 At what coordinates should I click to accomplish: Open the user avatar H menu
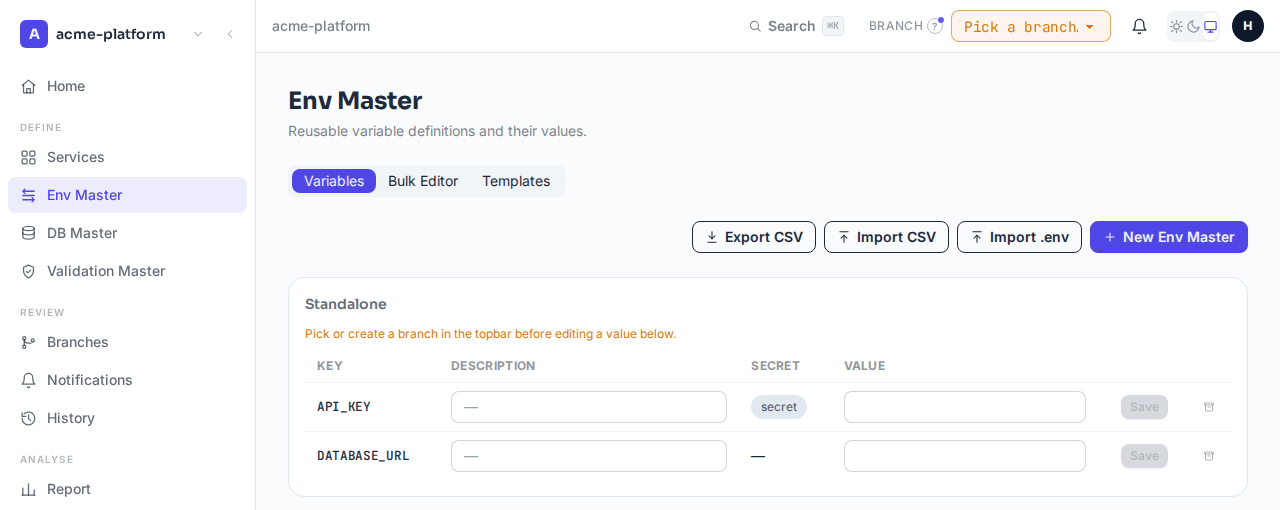[1248, 26]
